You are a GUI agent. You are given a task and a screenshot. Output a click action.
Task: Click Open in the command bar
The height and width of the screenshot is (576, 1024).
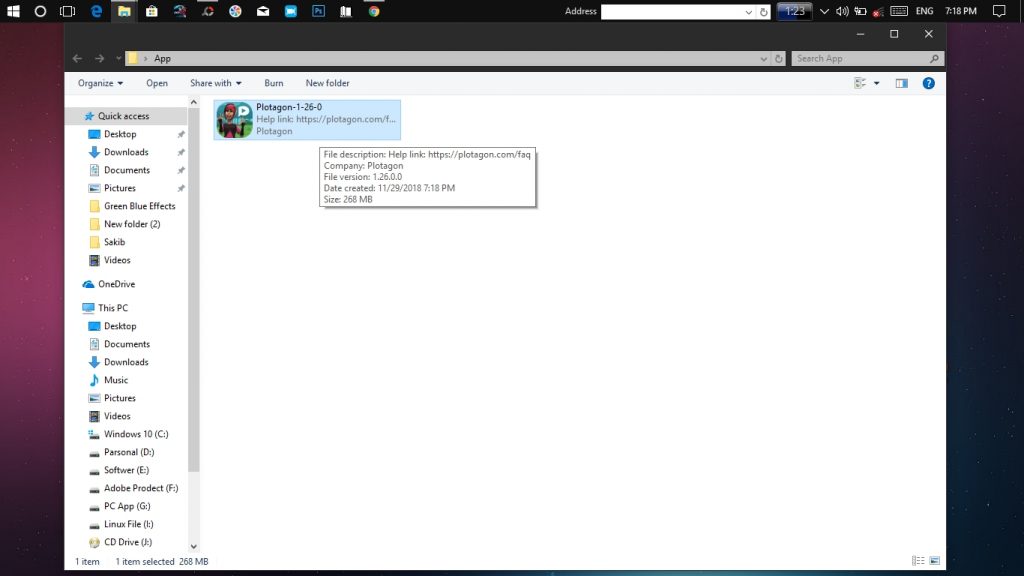click(x=157, y=83)
